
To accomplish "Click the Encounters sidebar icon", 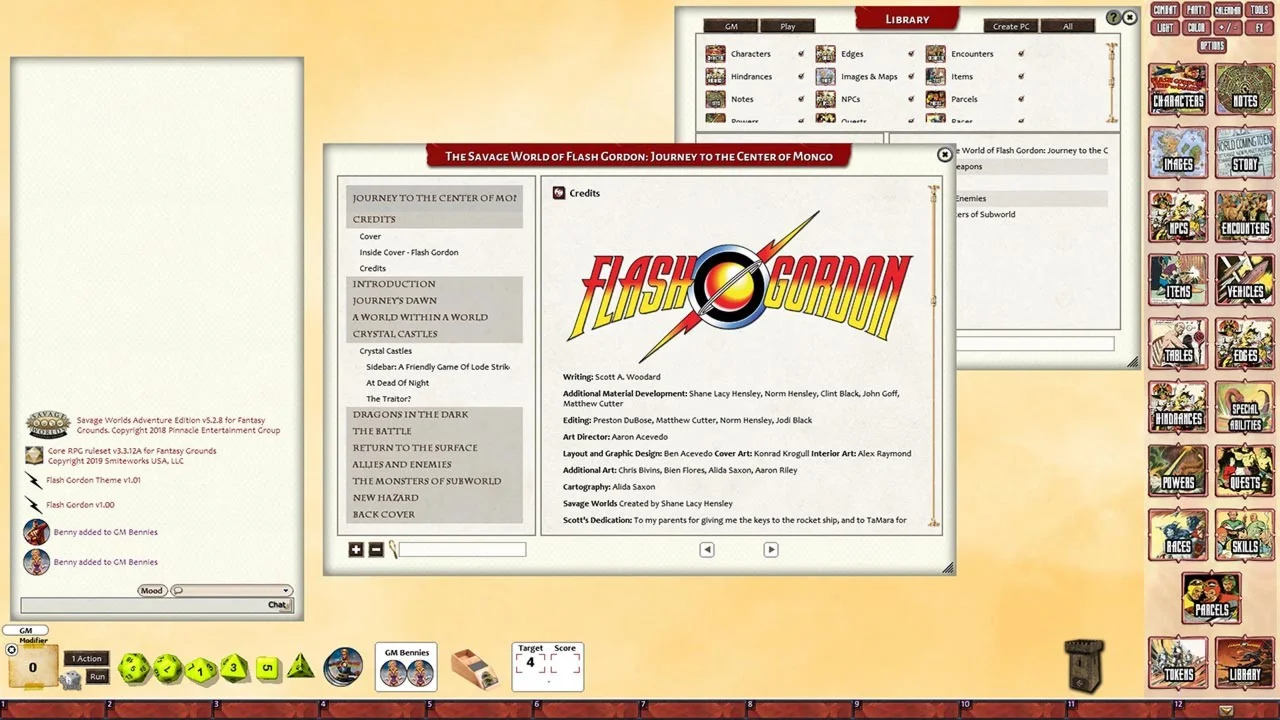I will pos(1244,216).
